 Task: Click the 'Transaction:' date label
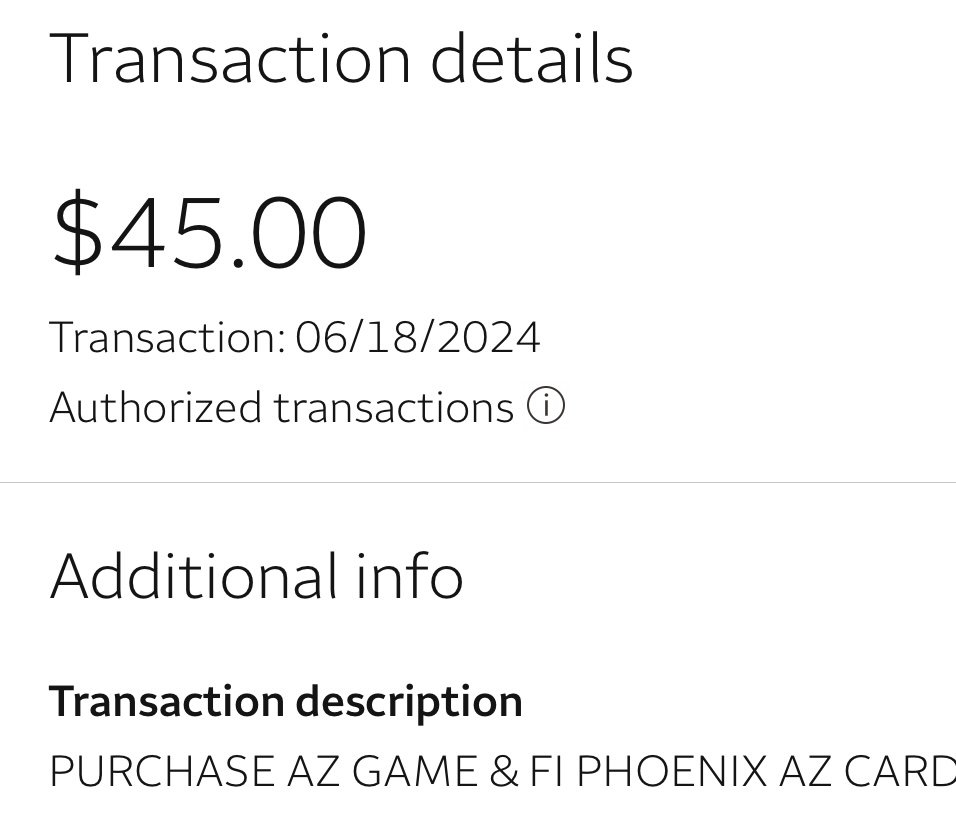[x=168, y=337]
